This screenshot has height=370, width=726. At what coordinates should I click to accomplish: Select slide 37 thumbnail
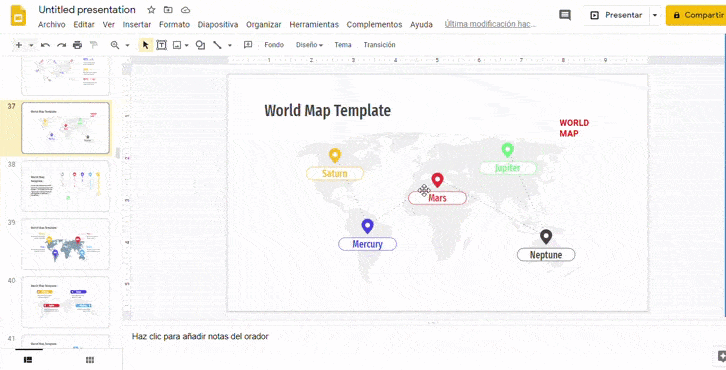65,128
